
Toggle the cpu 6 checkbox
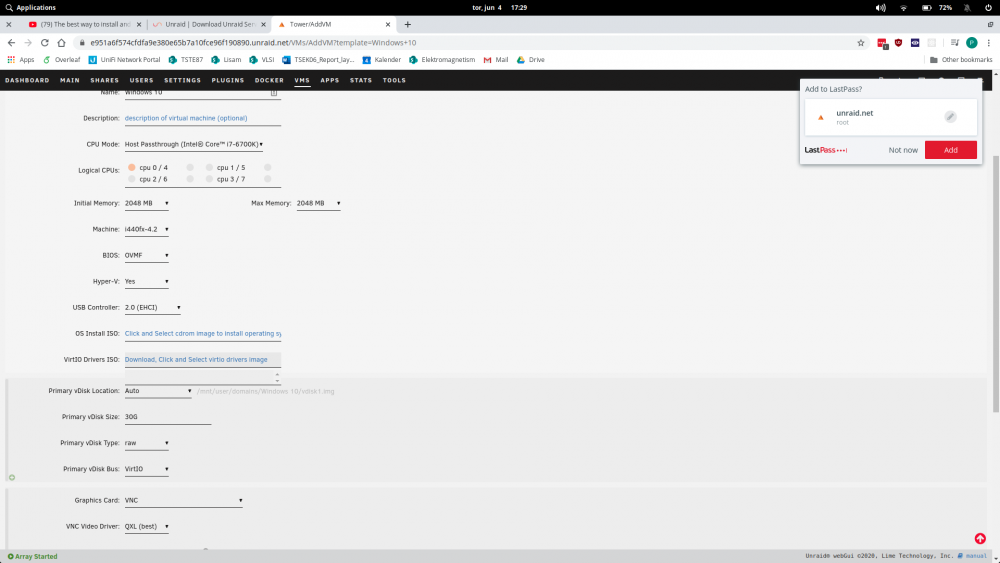pos(190,179)
